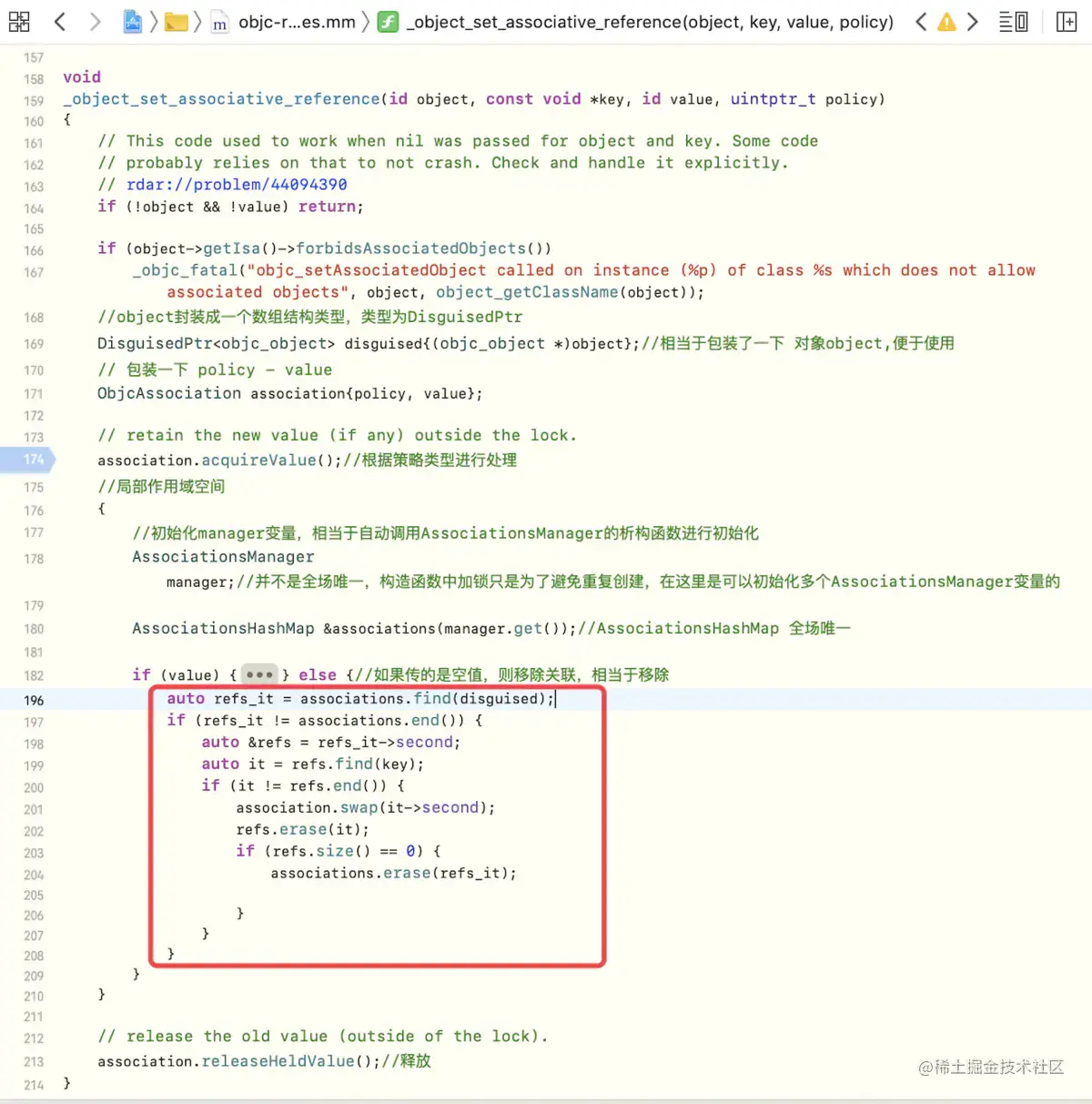1092x1104 pixels.
Task: Open the related items grid menu
Action: pyautogui.click(x=19, y=21)
